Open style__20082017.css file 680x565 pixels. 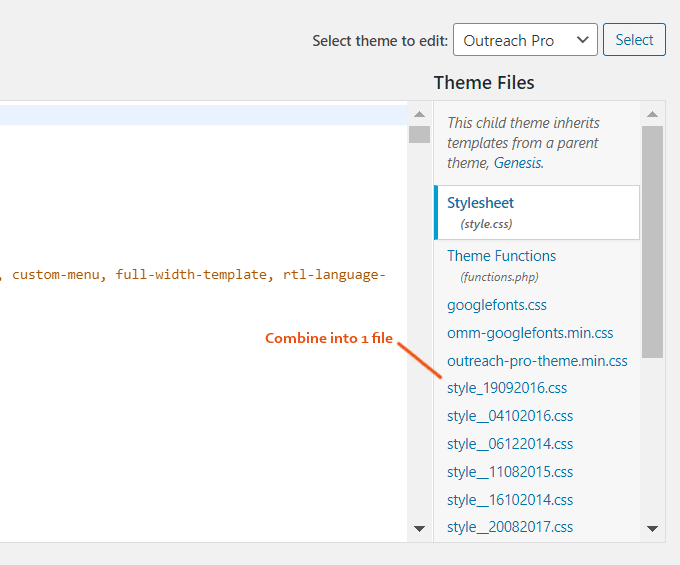[x=510, y=527]
